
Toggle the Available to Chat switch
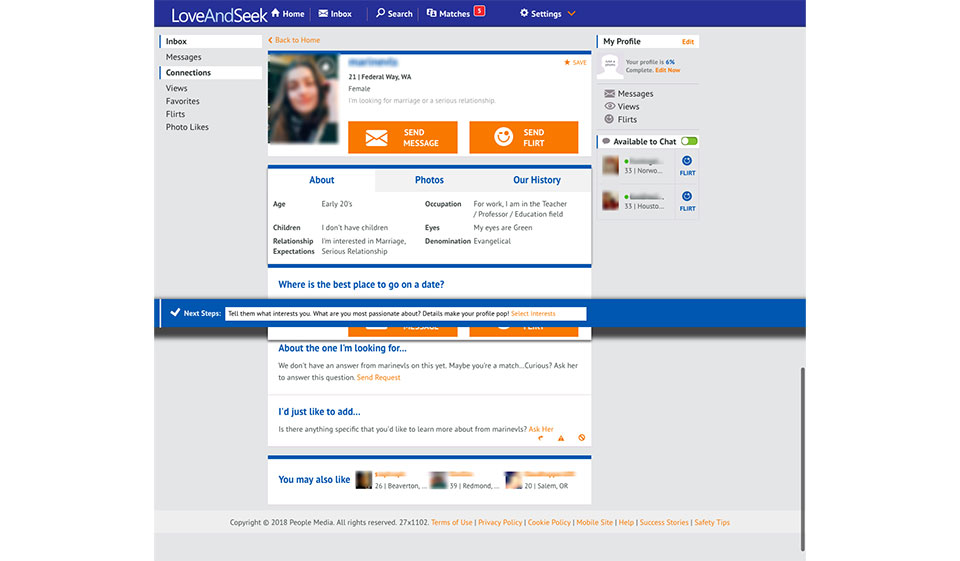[x=689, y=141]
